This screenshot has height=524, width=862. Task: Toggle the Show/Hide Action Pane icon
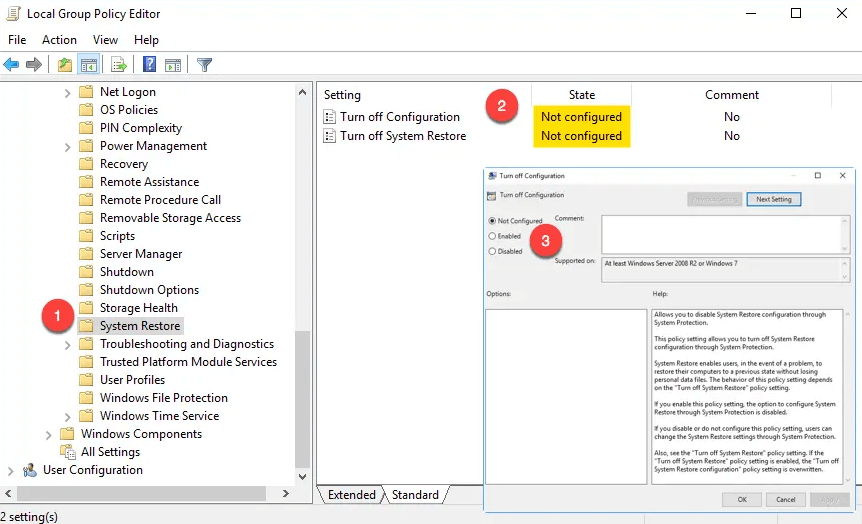coord(173,65)
